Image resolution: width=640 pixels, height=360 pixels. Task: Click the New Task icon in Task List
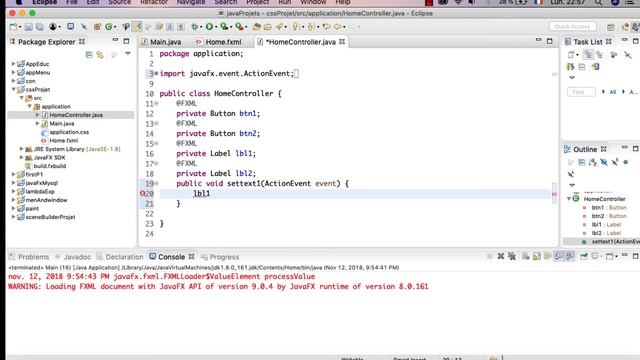click(571, 55)
